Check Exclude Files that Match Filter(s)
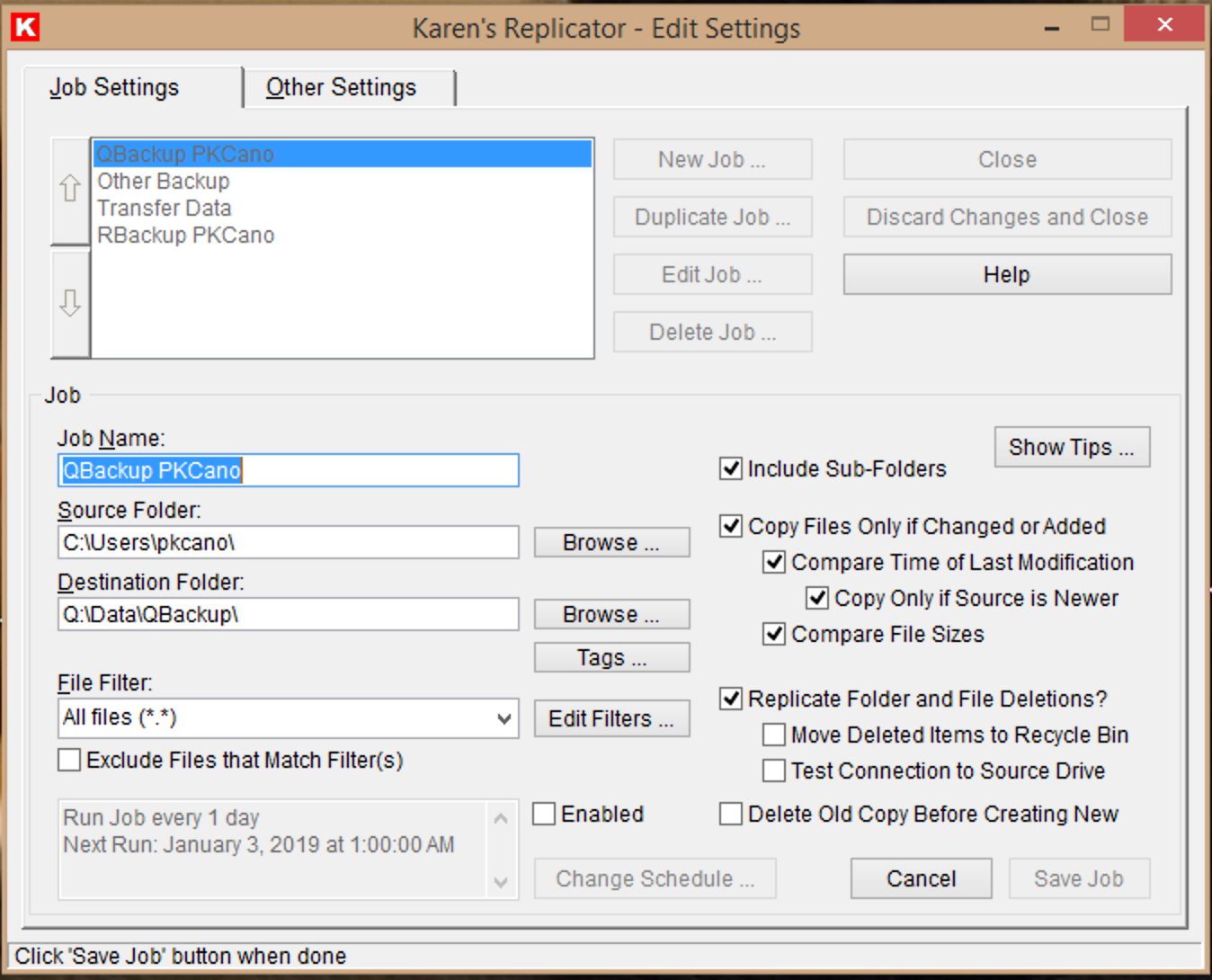The height and width of the screenshot is (980, 1212). click(69, 760)
